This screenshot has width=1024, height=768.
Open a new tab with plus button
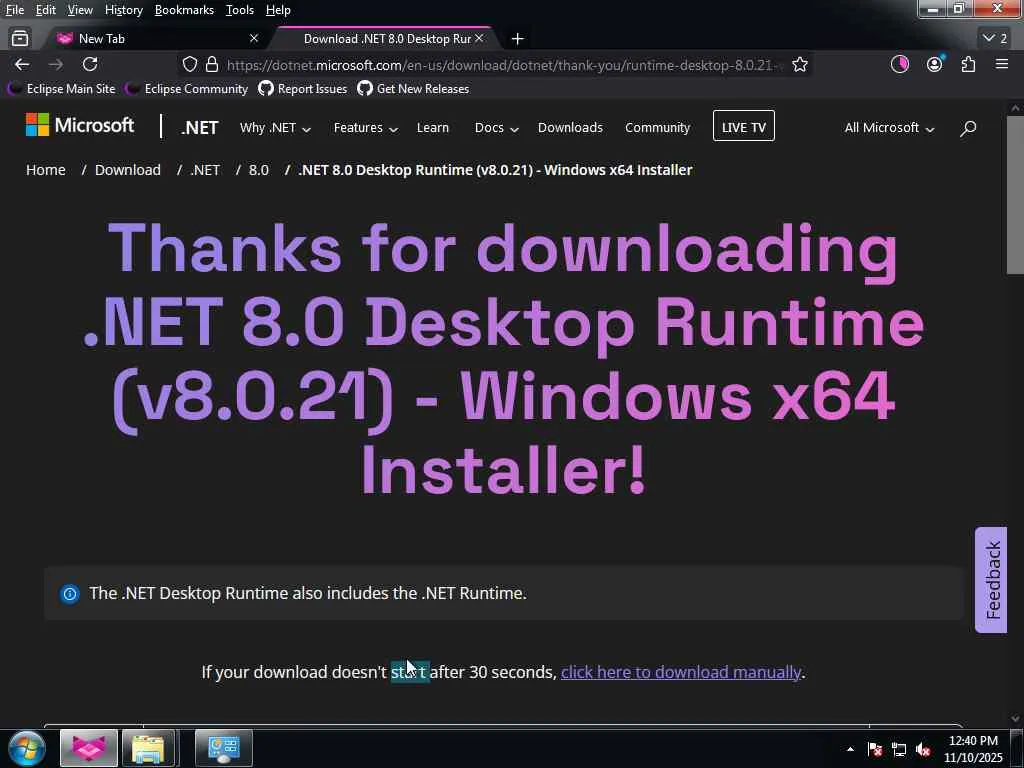(517, 39)
